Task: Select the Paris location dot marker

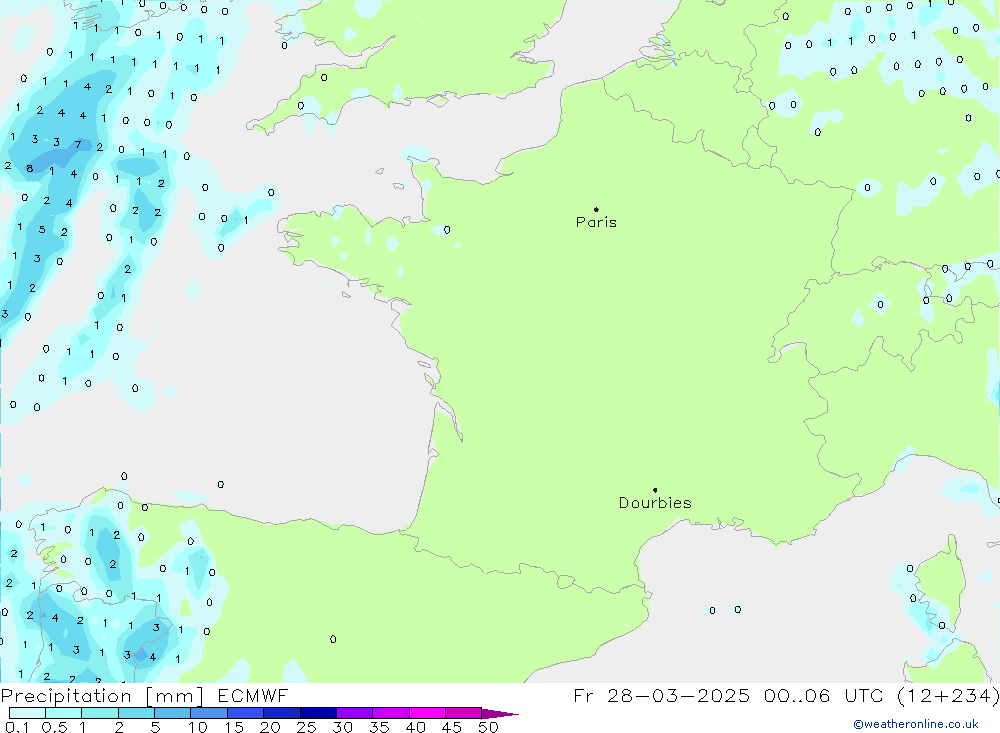Action: point(596,209)
